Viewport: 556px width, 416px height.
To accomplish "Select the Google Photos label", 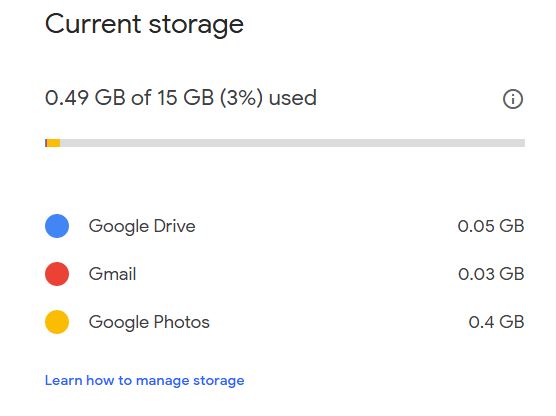I will [149, 323].
